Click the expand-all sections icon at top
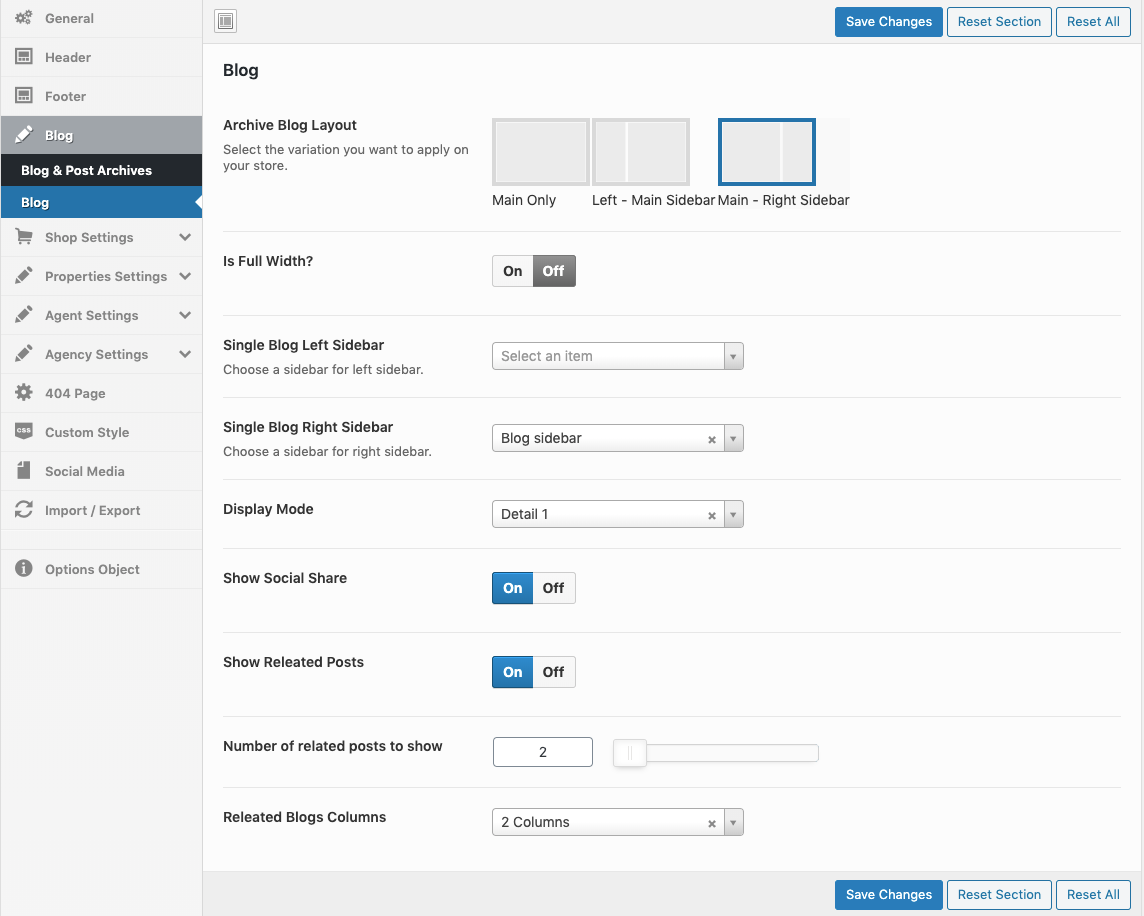 click(x=226, y=21)
